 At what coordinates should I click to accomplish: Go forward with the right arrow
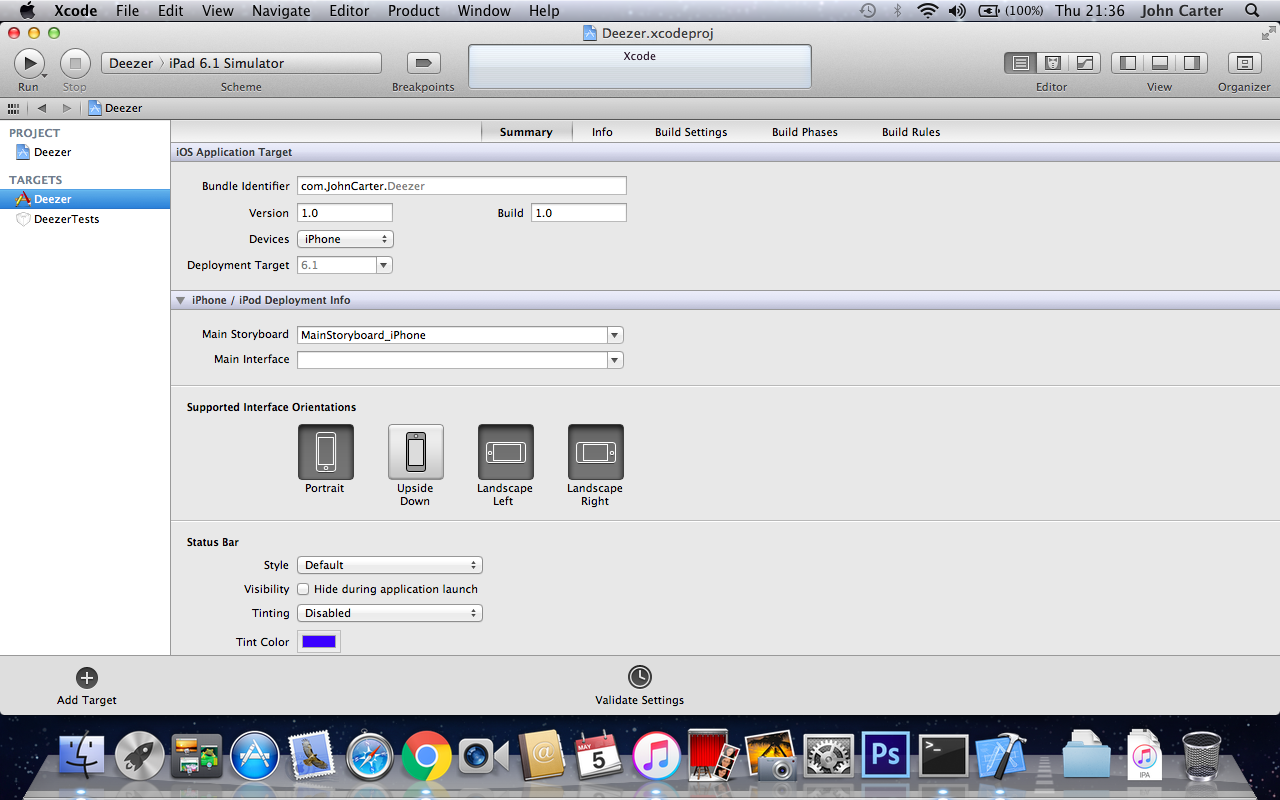click(66, 108)
